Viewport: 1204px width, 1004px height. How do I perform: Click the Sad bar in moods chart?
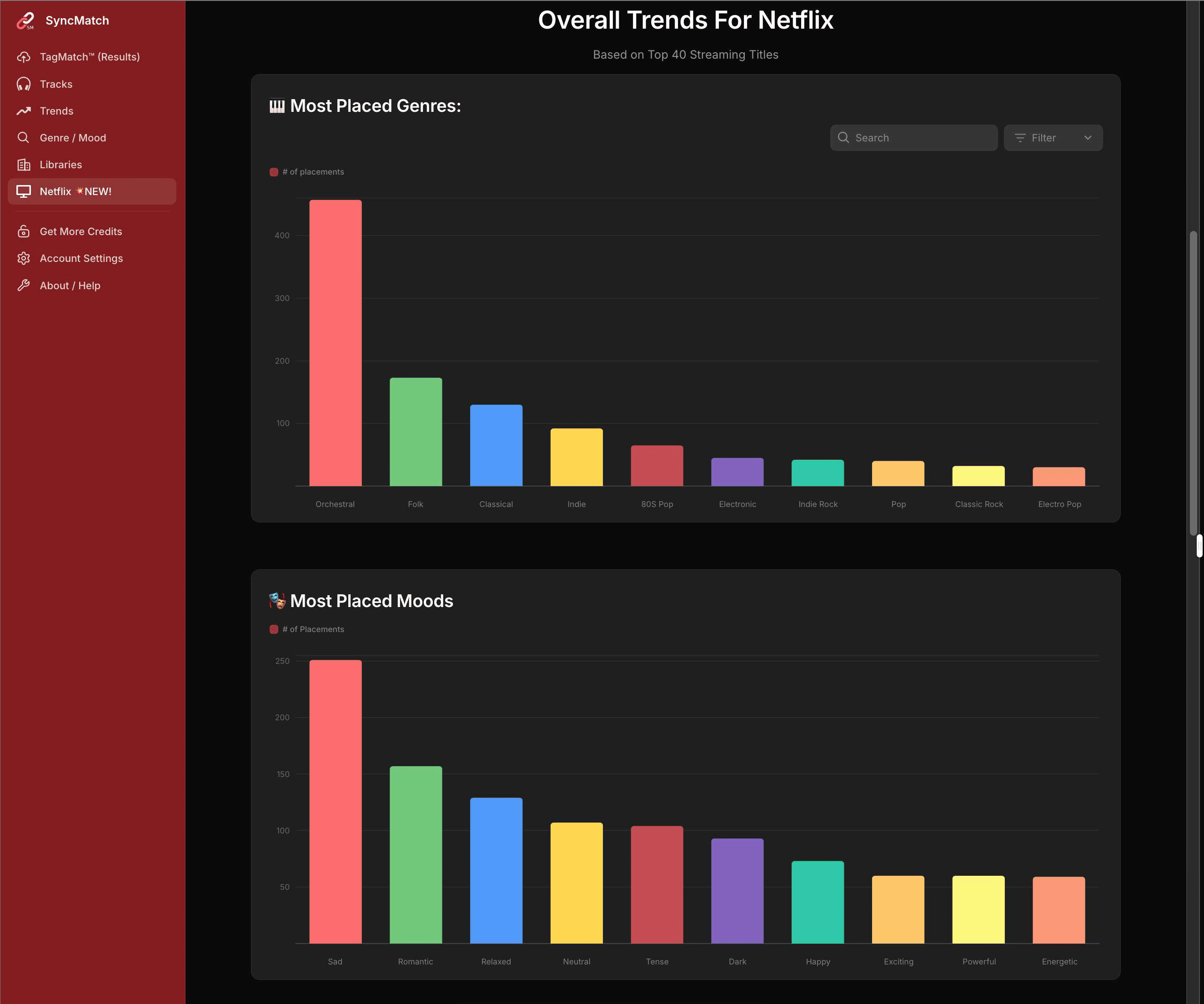click(x=336, y=802)
